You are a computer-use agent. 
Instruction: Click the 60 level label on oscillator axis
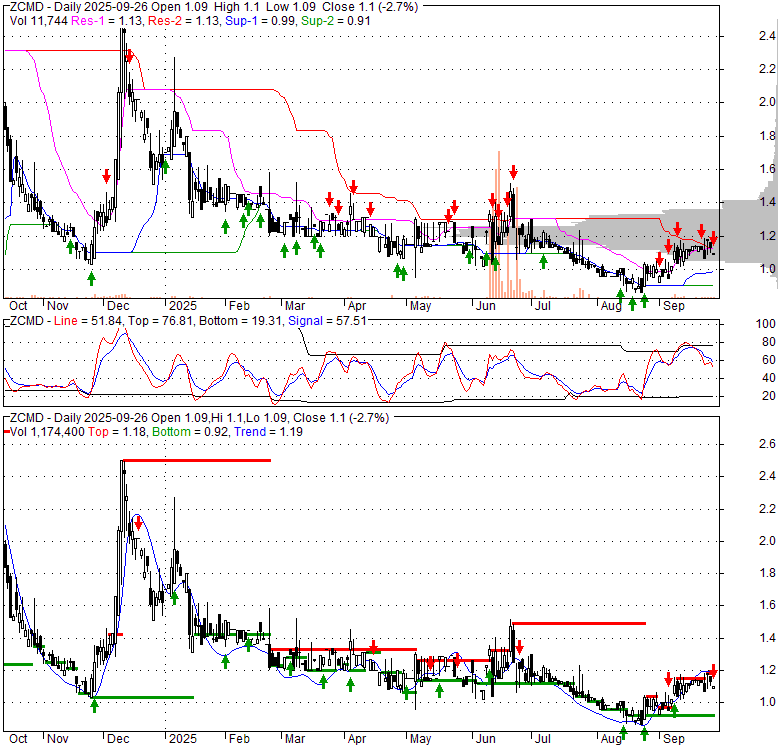pos(769,360)
